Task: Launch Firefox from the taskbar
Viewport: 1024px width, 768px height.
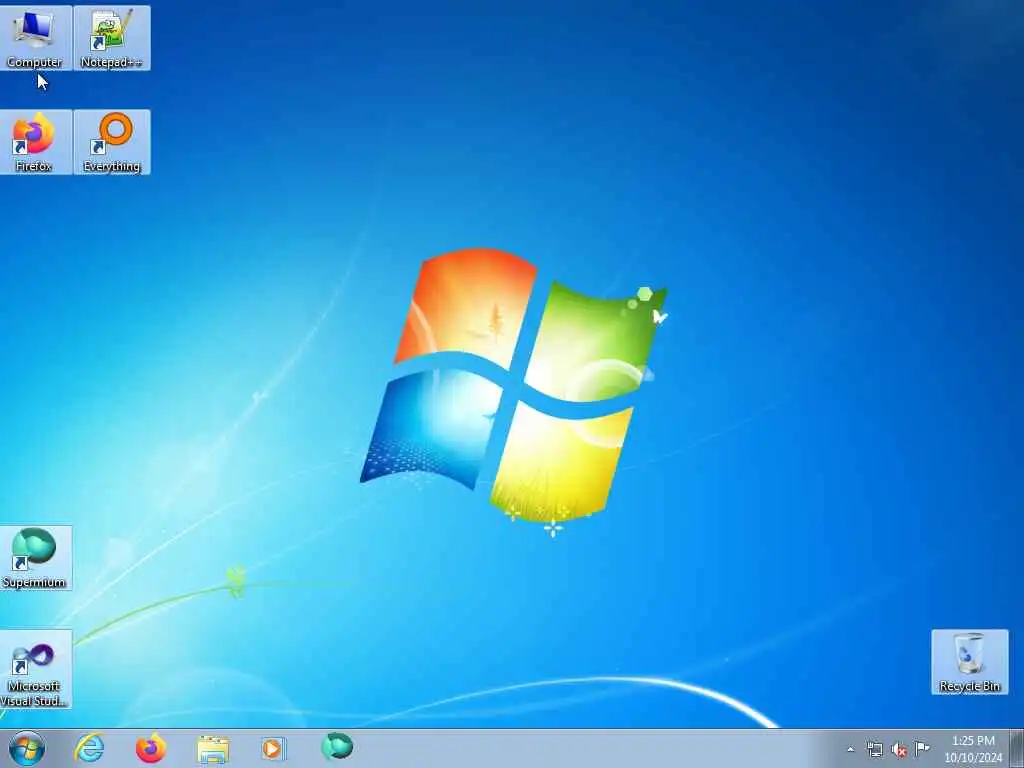Action: tap(151, 748)
